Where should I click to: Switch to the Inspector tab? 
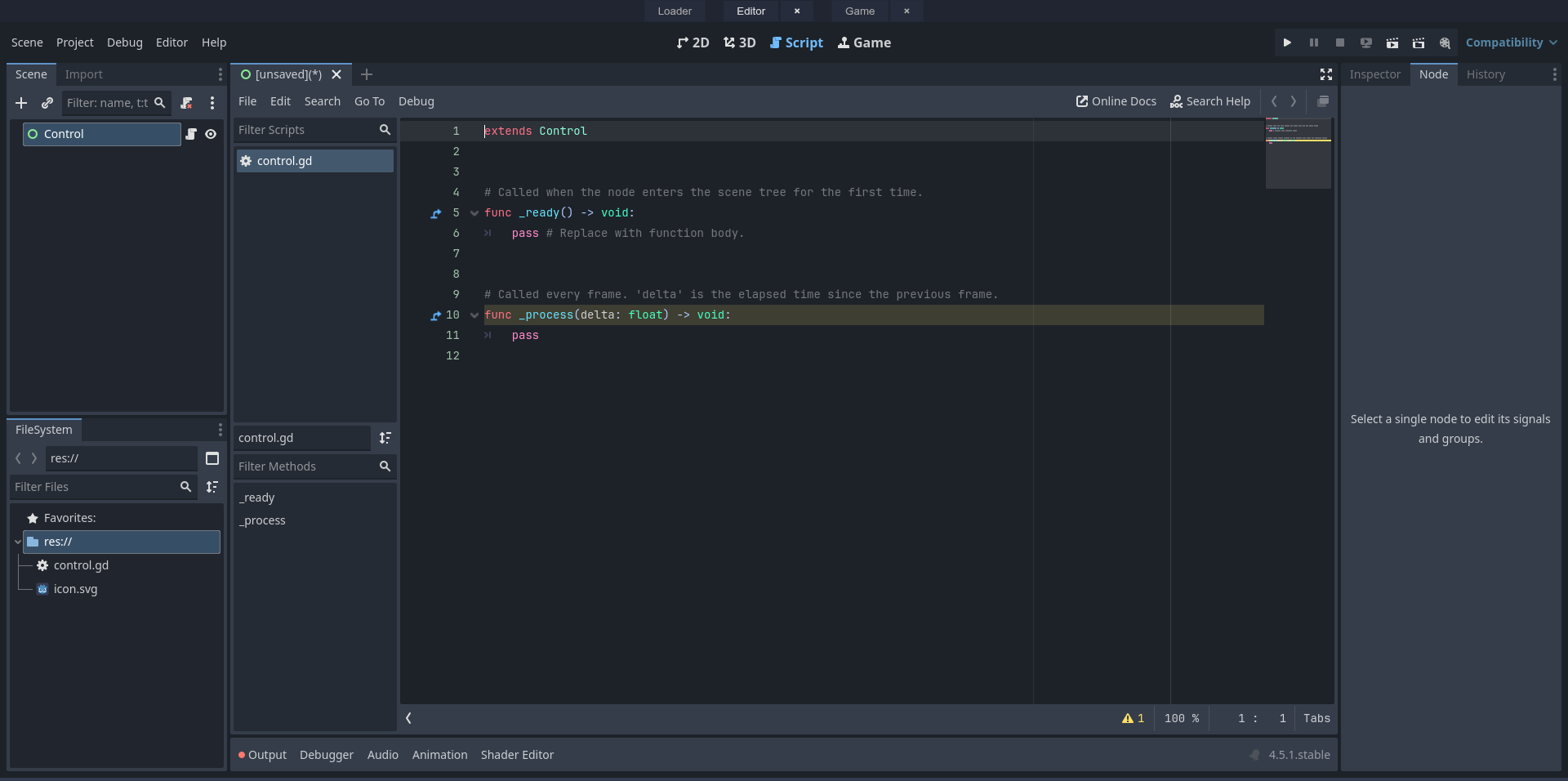point(1374,74)
